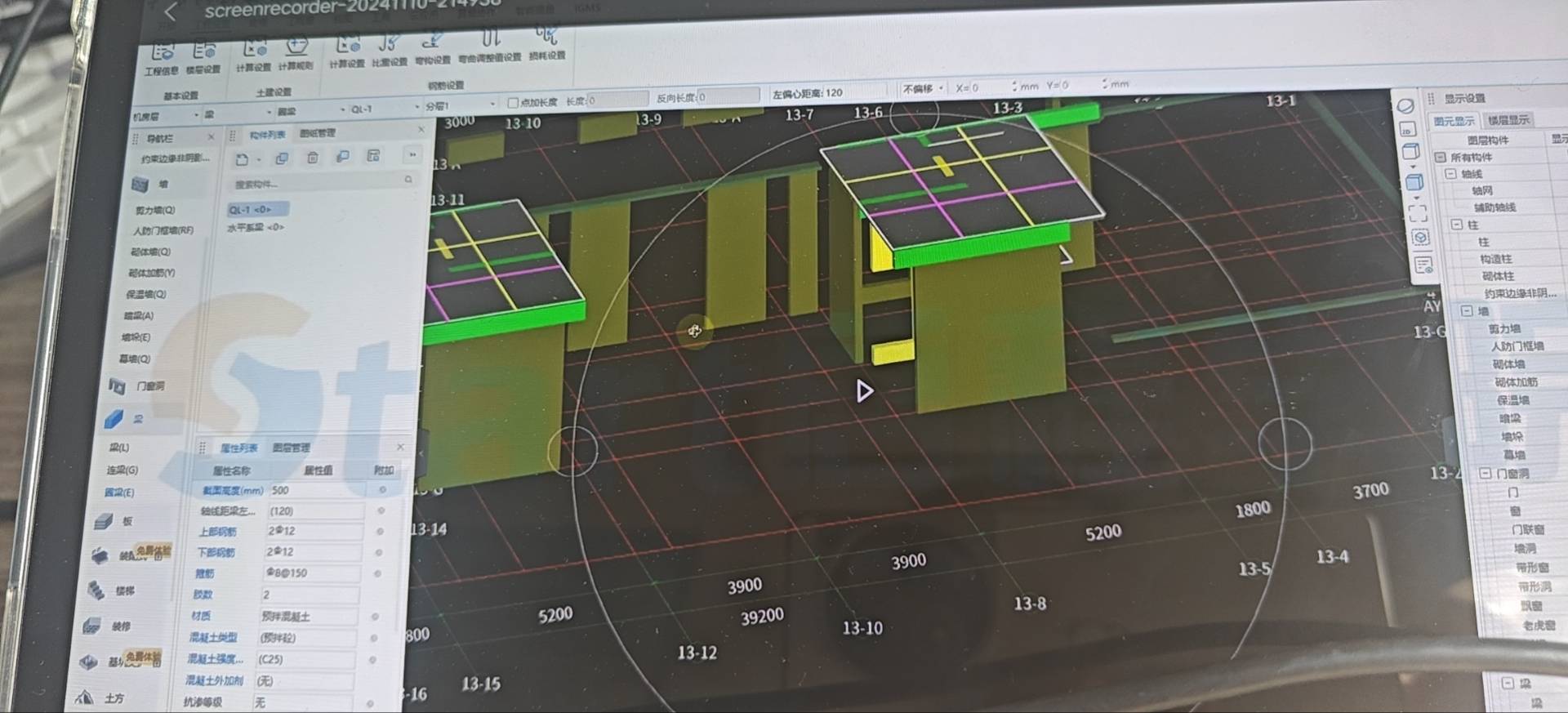Screen dimensions: 1568x713
Task: Switch to 图元显示 tab
Action: click(1454, 121)
